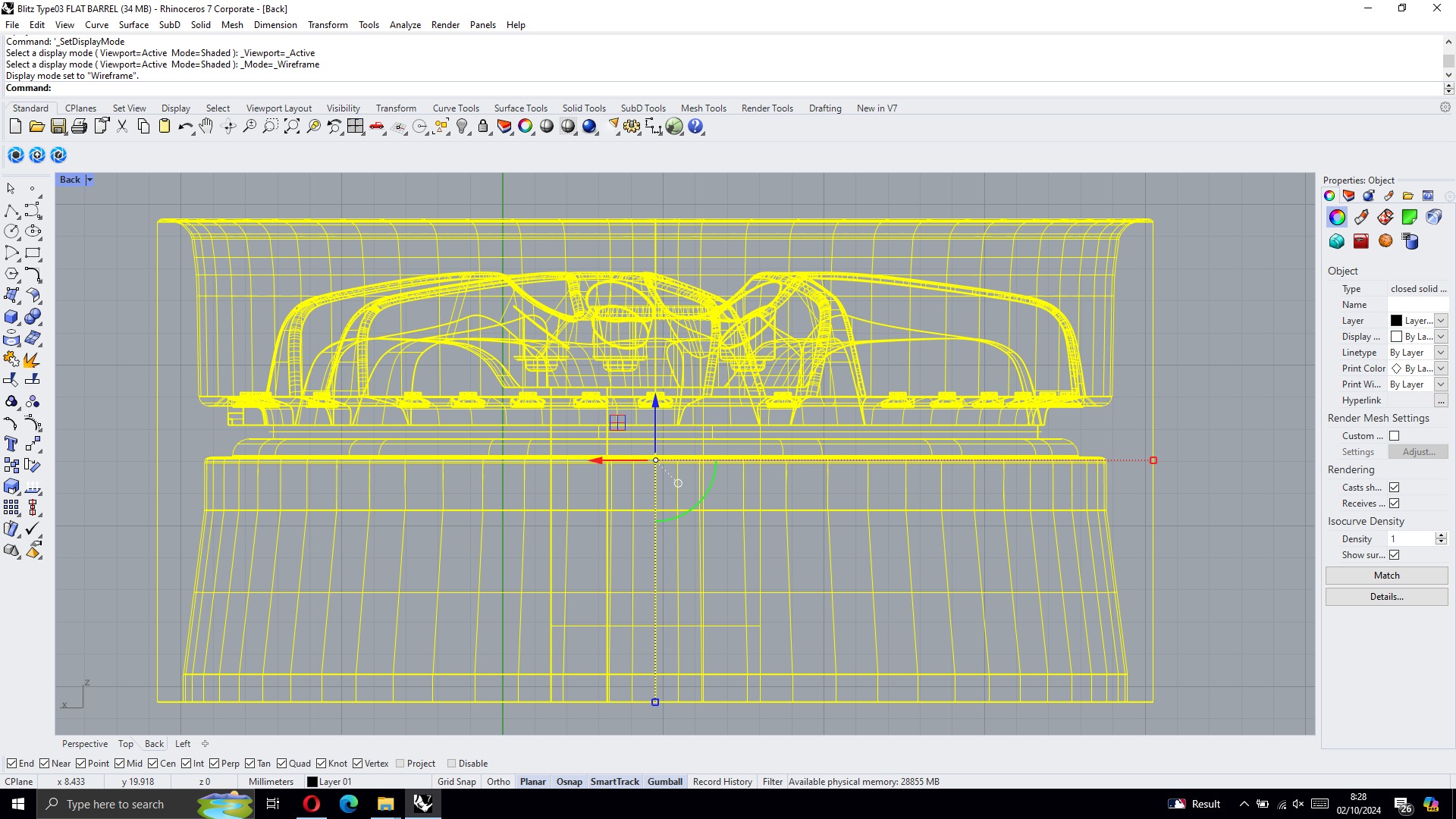This screenshot has width=1456, height=819.
Task: Toggle the Project osnap checkbox
Action: click(400, 764)
